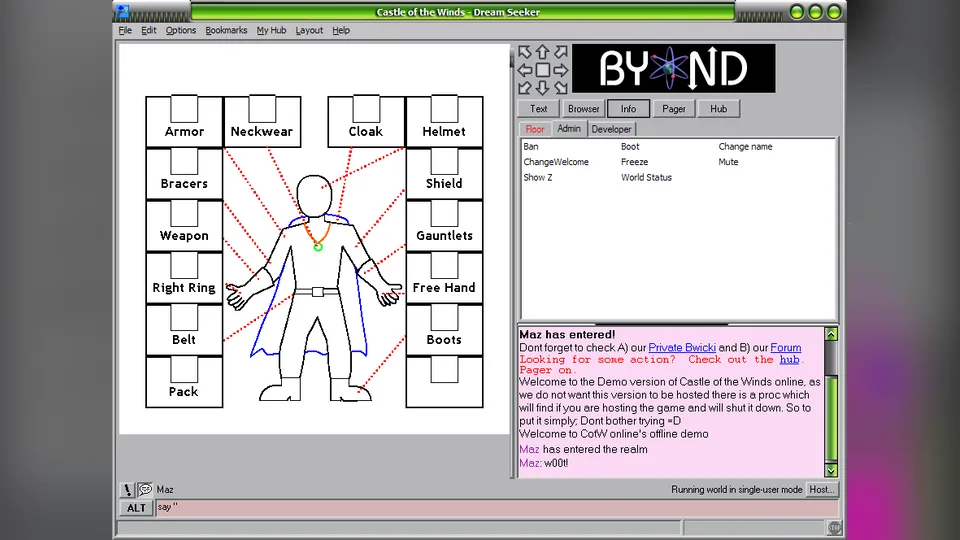
Task: Open the Forum link
Action: [786, 347]
